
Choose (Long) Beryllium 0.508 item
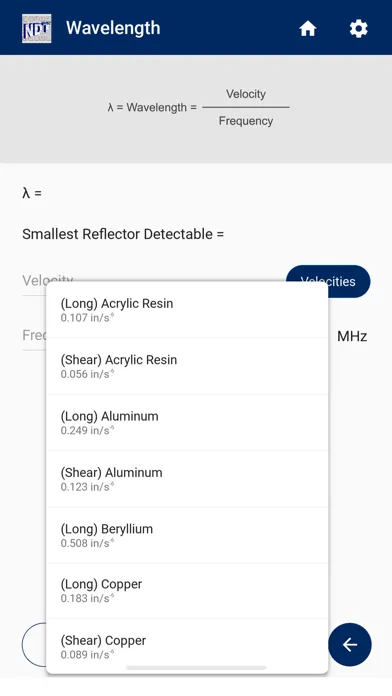tap(187, 535)
